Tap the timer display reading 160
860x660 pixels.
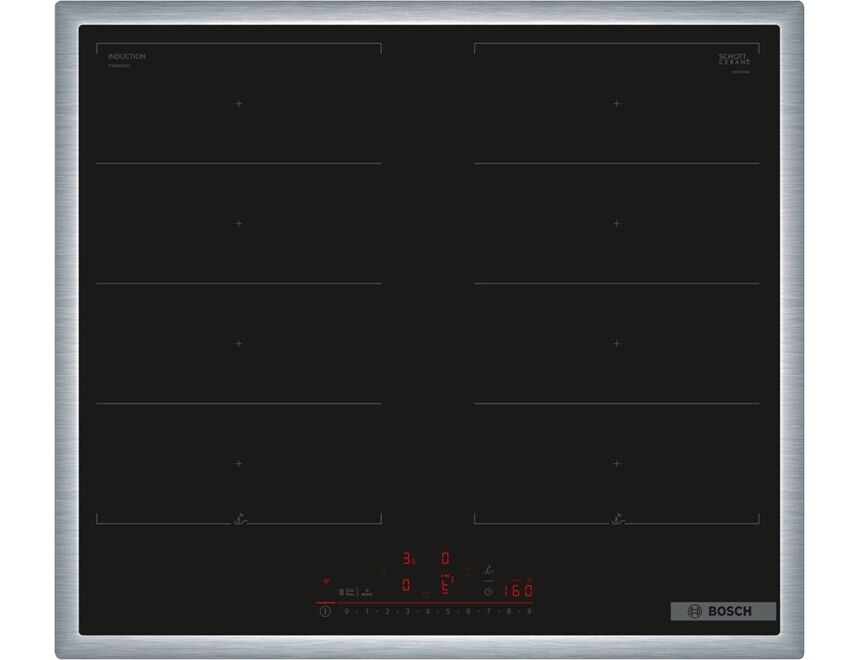click(x=518, y=590)
